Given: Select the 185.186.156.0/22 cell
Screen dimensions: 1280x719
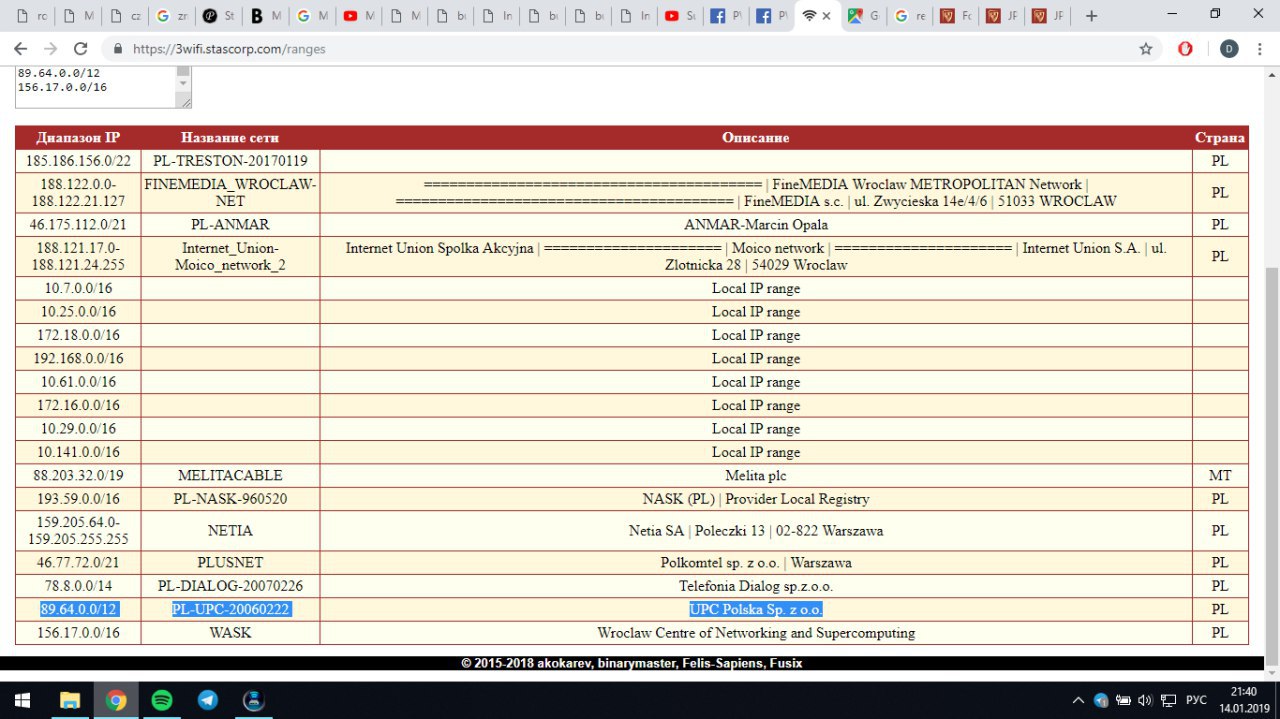Looking at the screenshot, I should point(79,161).
